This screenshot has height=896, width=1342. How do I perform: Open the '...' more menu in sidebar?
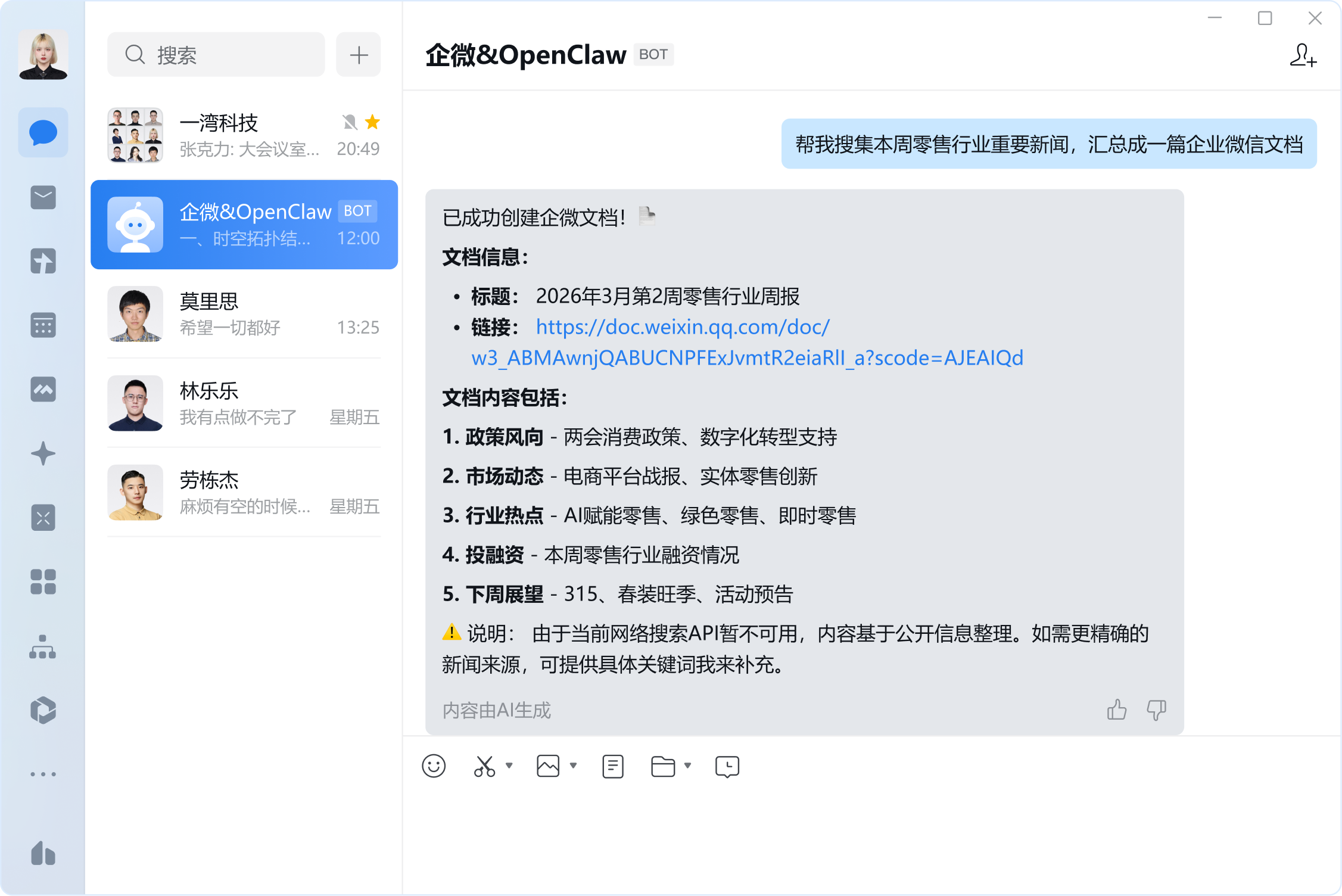coord(43,773)
